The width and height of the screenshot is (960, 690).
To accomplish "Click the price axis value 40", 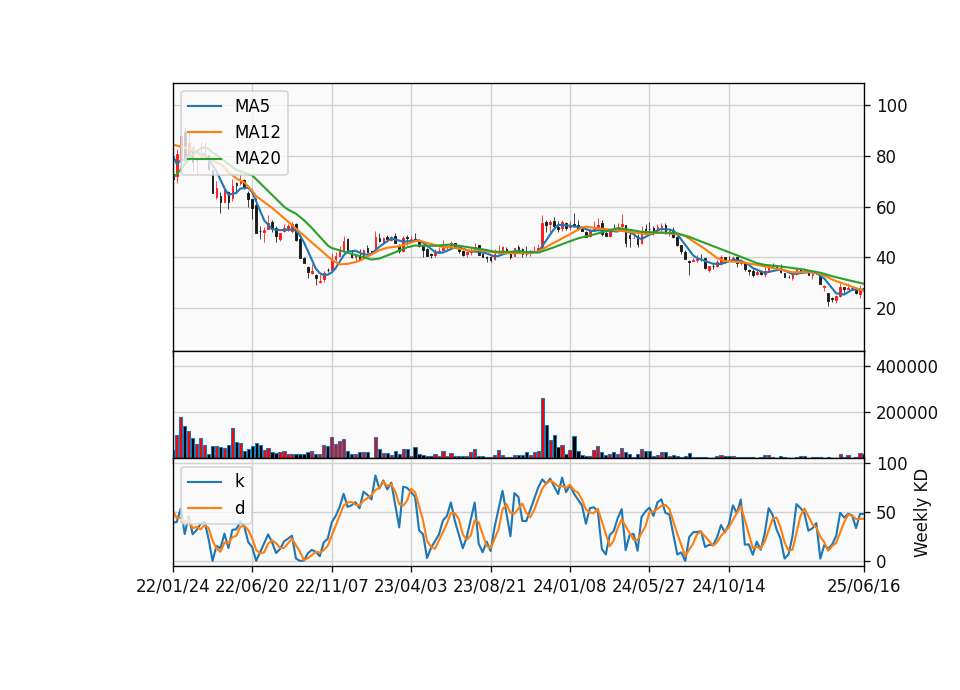I will coord(887,258).
